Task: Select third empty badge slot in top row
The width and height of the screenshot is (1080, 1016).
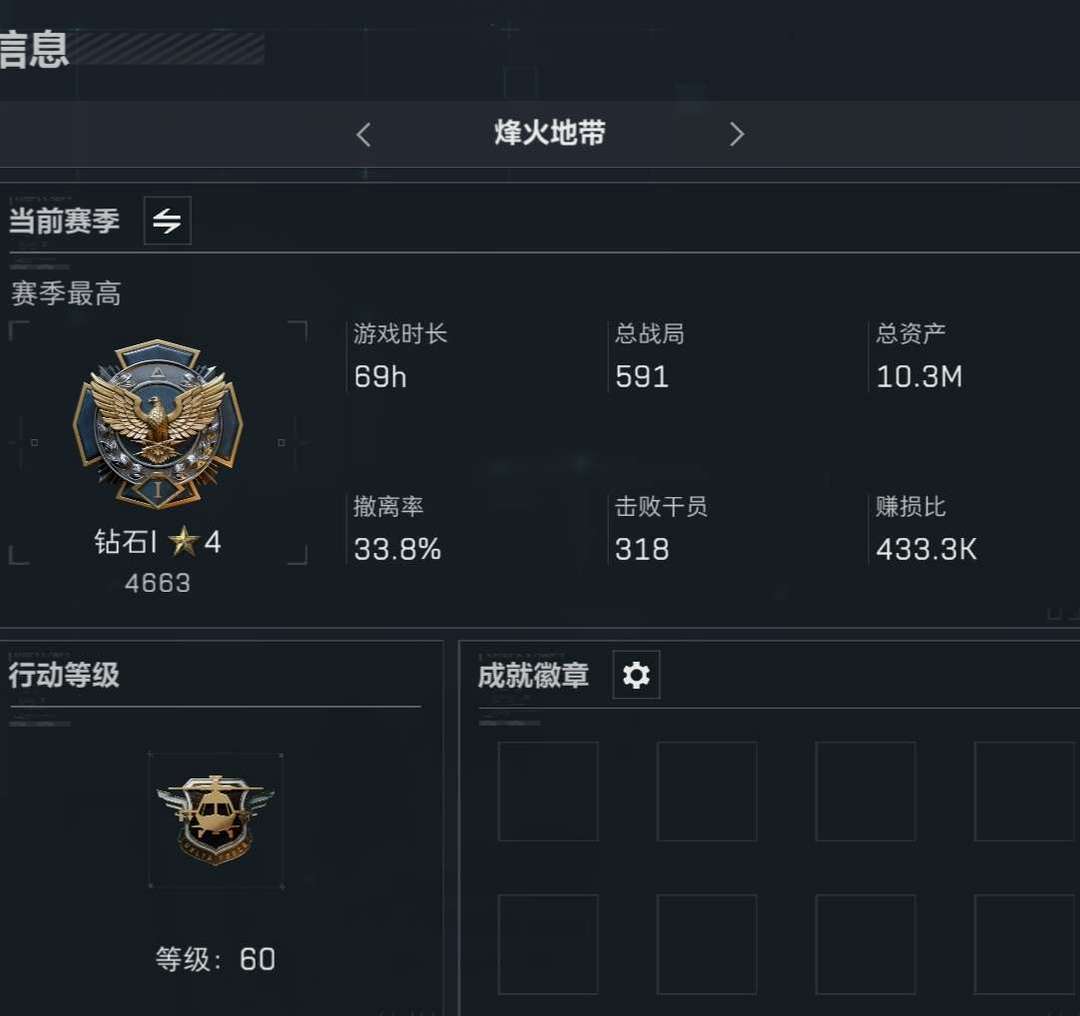Action: point(866,791)
